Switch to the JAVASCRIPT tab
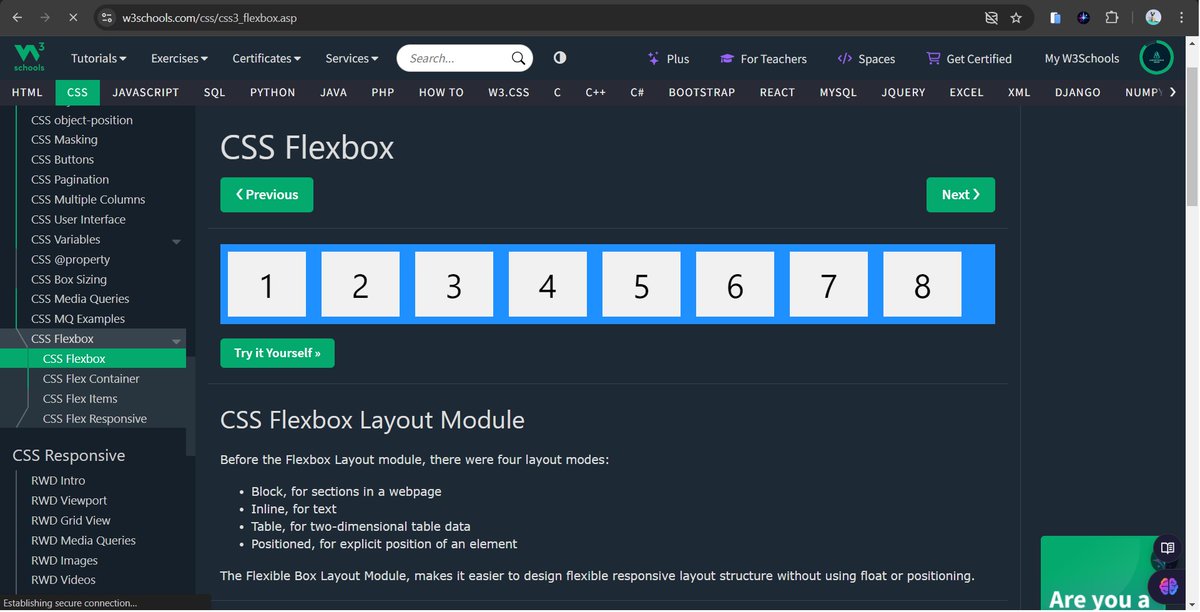The height and width of the screenshot is (612, 1200). pyautogui.click(x=145, y=92)
